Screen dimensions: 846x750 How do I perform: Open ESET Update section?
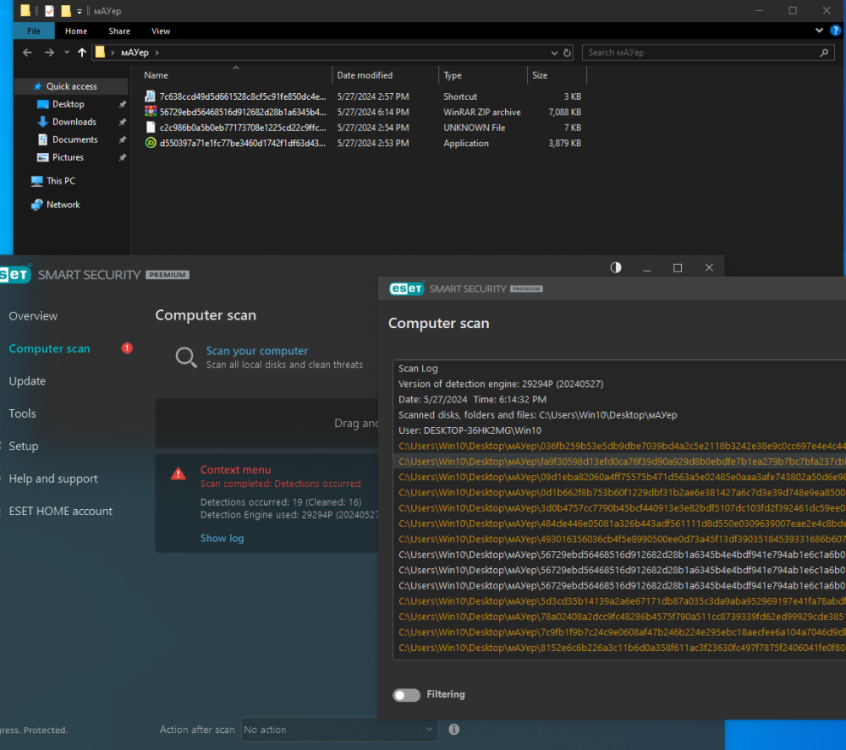coord(27,381)
